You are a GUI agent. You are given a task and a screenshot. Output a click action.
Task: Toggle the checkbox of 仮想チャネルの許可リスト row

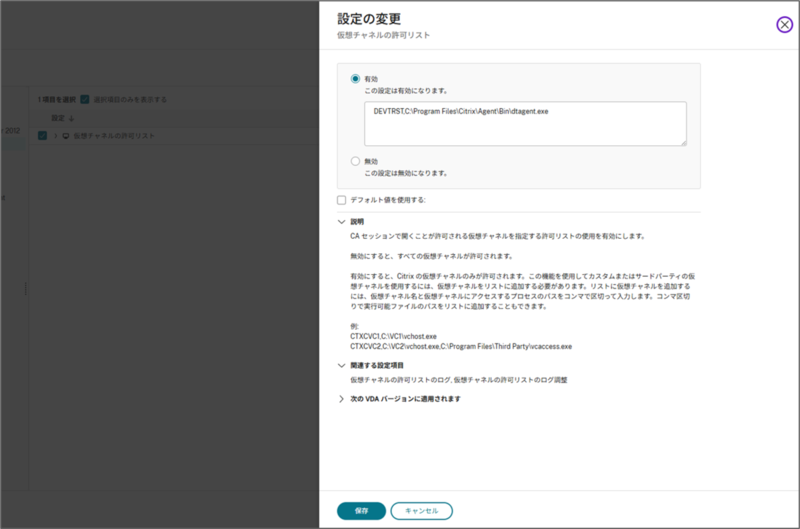[42, 136]
